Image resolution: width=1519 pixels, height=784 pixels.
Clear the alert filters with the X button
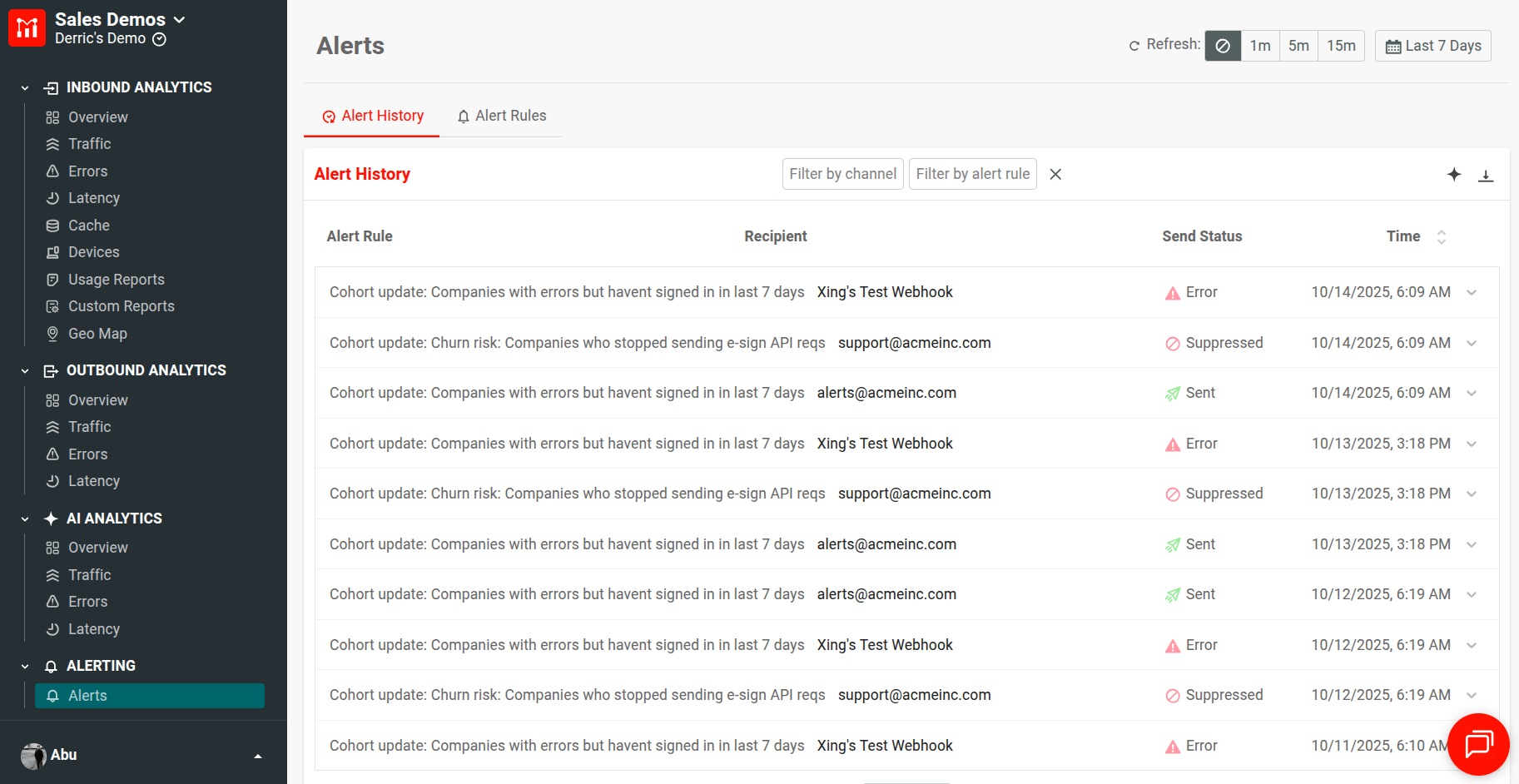1055,174
